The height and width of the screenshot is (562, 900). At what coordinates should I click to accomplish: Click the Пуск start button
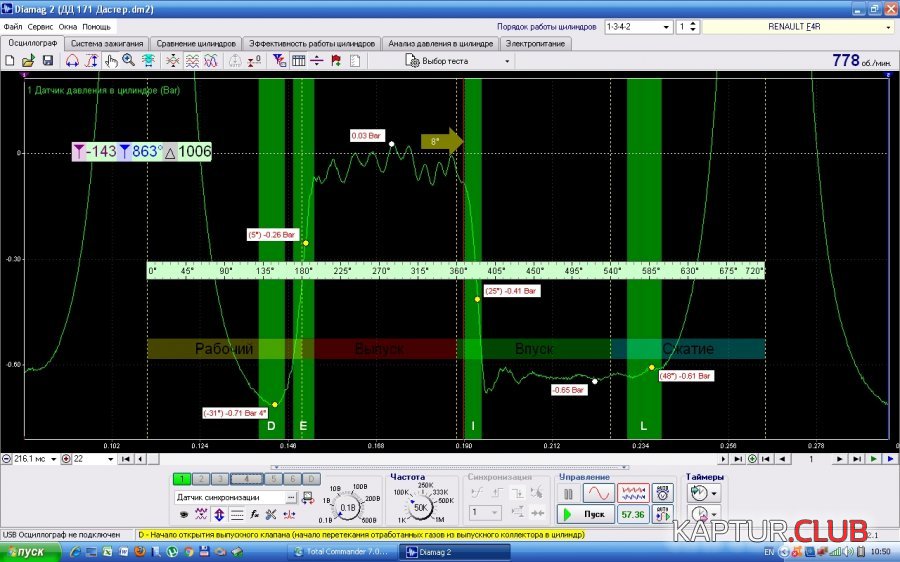click(x=585, y=514)
